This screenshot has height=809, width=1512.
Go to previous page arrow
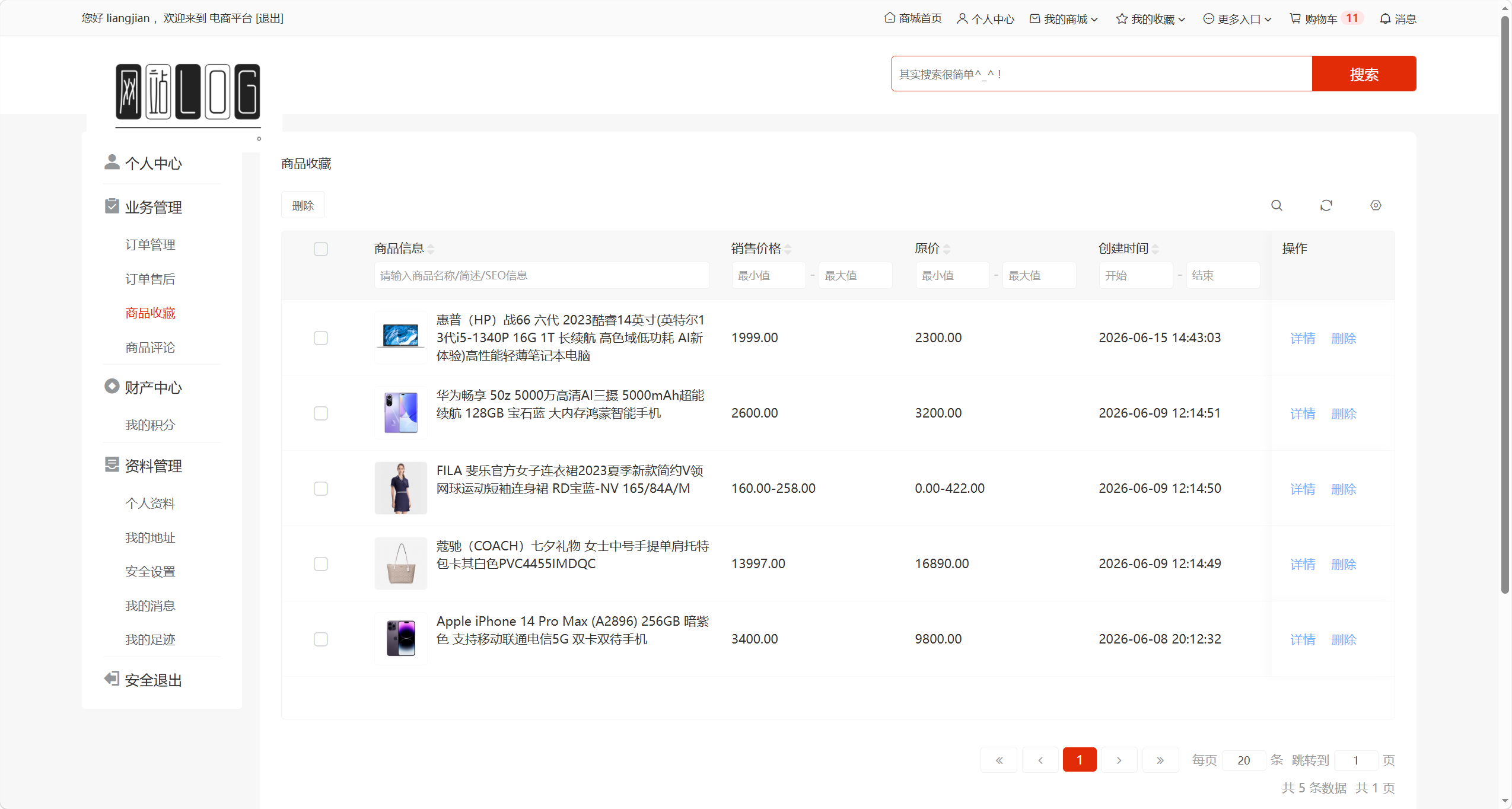coord(1040,760)
